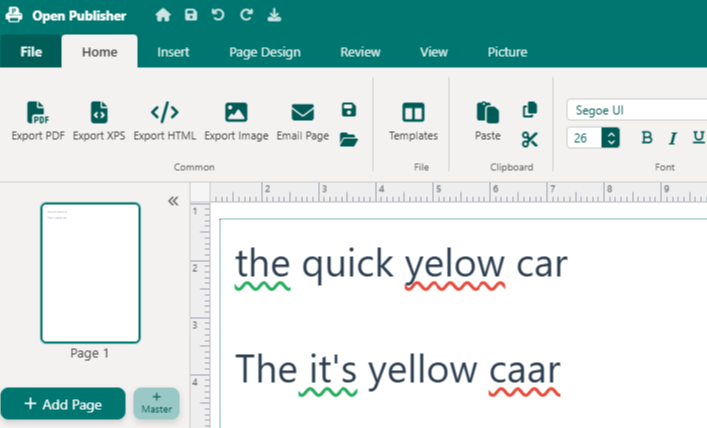The image size is (707, 428).
Task: Click the Save icon in title bar
Action: pyautogui.click(x=191, y=15)
